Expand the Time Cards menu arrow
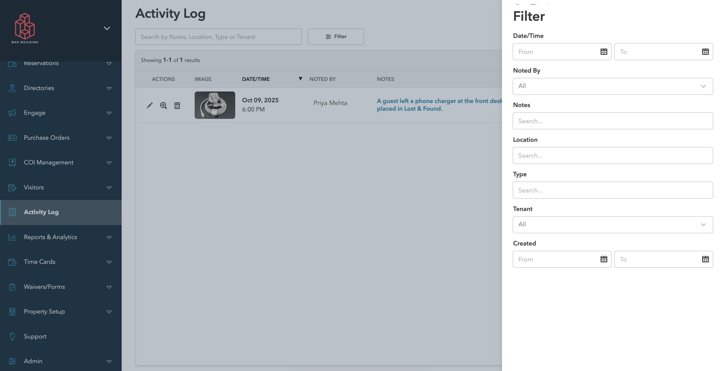This screenshot has height=371, width=720. point(109,262)
